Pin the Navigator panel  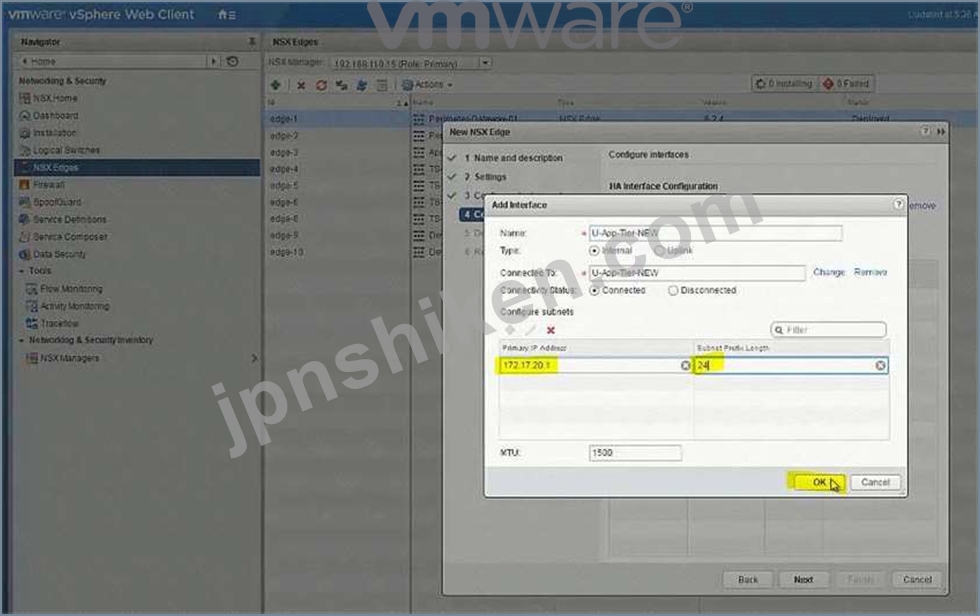[x=252, y=41]
